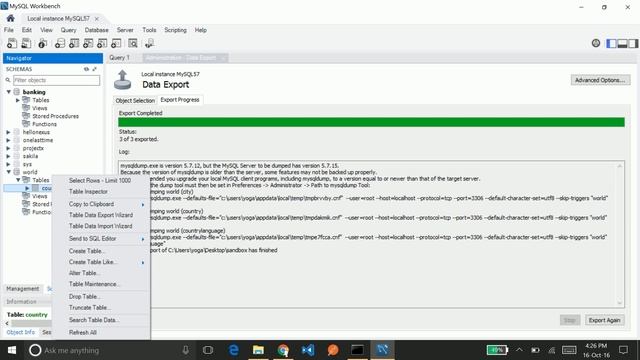The image size is (640, 360).
Task: Choose Select Rows - Limit 1000
Action: coord(100,180)
